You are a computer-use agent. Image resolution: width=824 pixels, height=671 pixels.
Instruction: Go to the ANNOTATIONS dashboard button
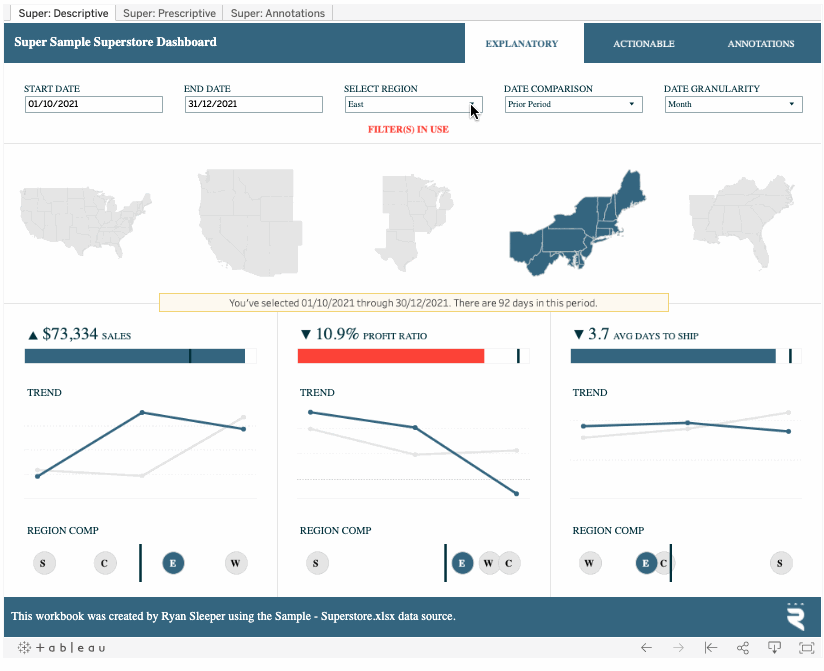[761, 44]
